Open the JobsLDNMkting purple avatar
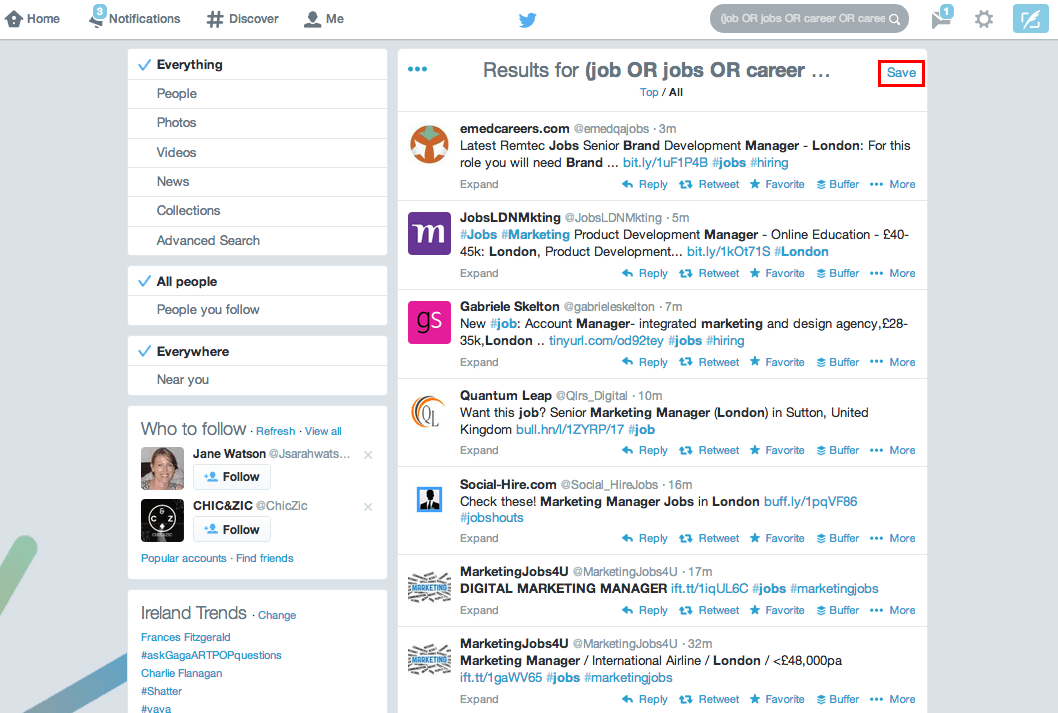The image size is (1058, 713). [429, 233]
